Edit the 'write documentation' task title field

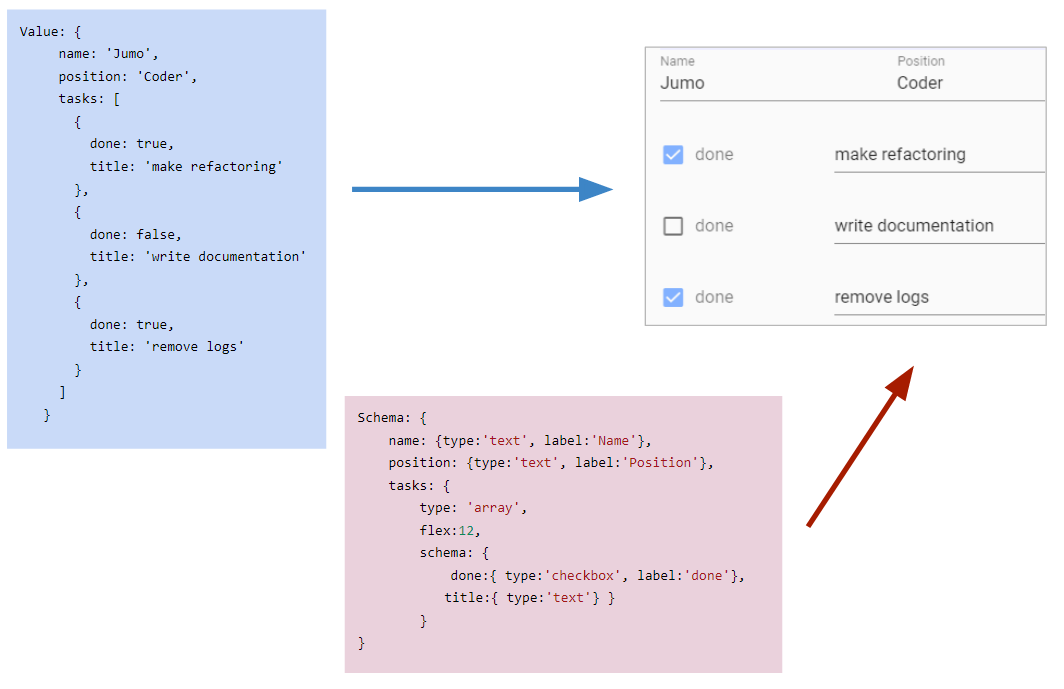(x=939, y=226)
